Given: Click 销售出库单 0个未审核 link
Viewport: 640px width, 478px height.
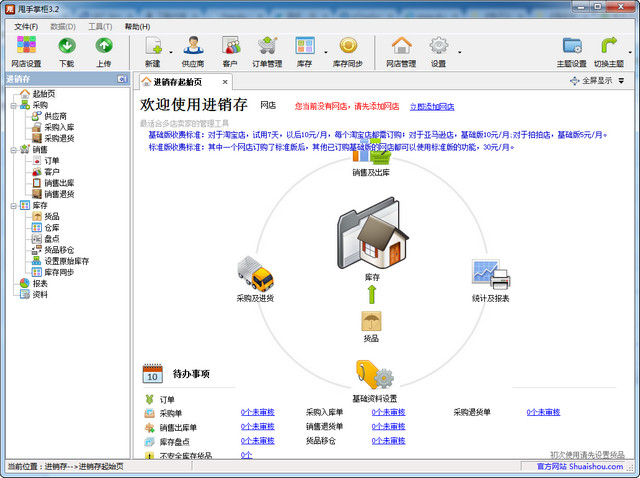Looking at the screenshot, I should [258, 427].
